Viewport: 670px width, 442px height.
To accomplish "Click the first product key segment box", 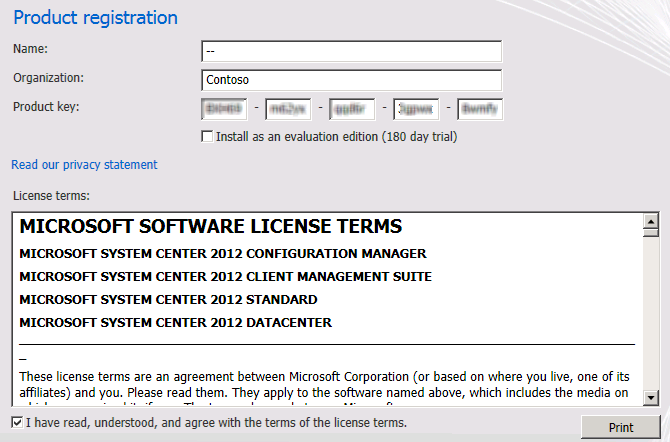I will (x=223, y=107).
